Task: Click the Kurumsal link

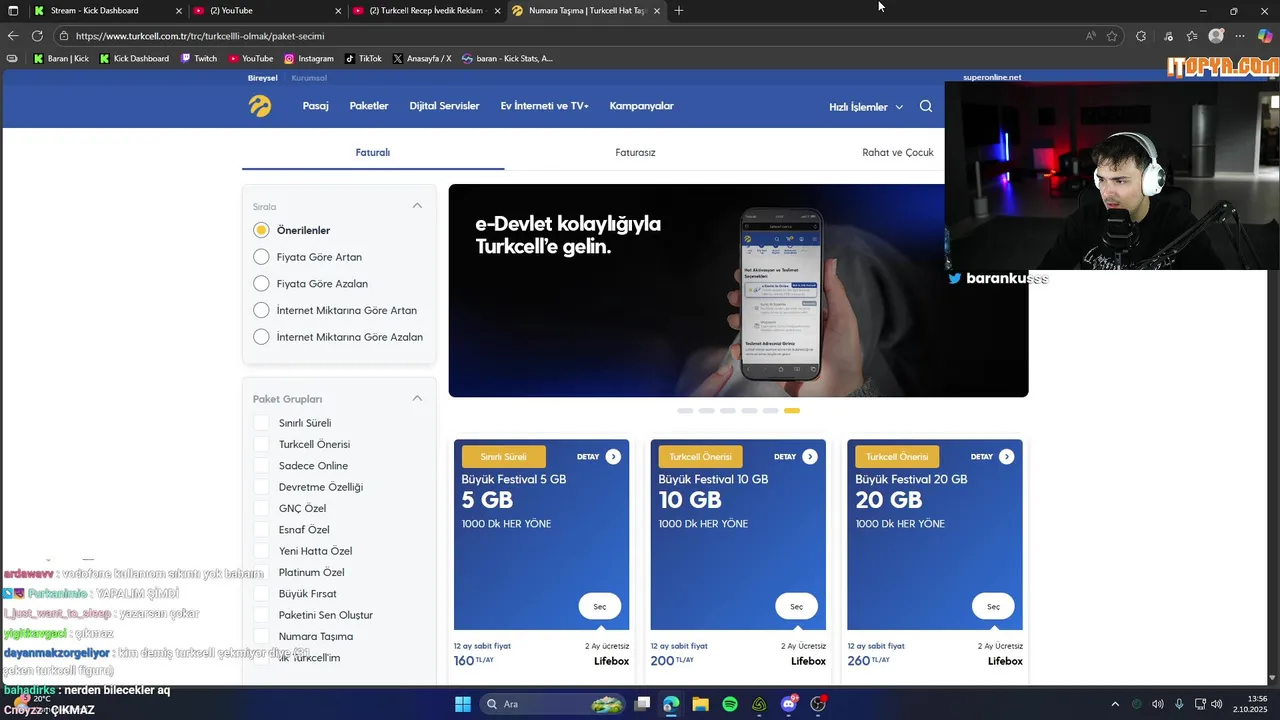Action: coord(309,78)
